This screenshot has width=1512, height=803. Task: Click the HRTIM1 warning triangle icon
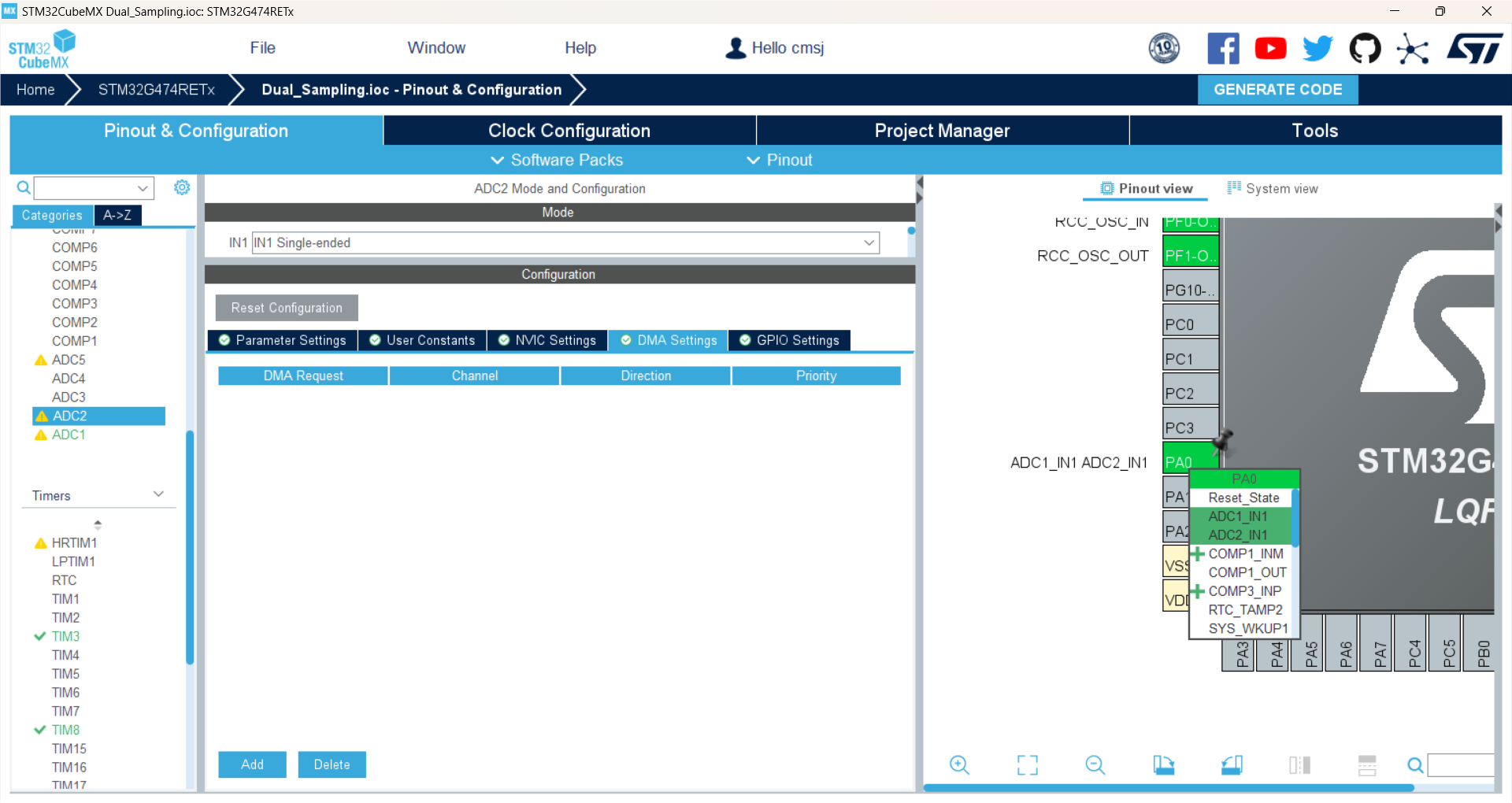[x=41, y=543]
